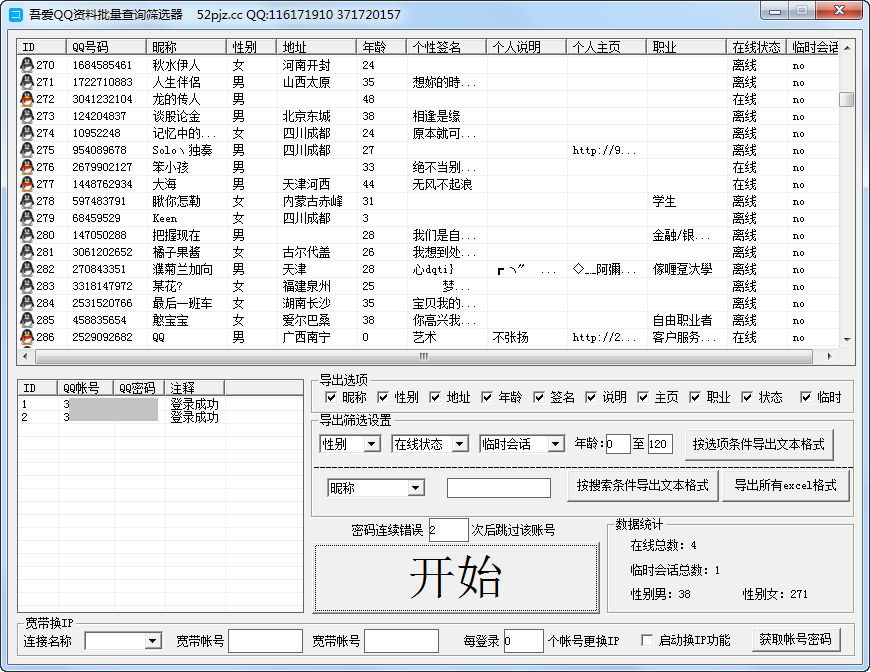870x672 pixels.
Task: Select the 秋水伊人 nickname cell
Action: 186,65
